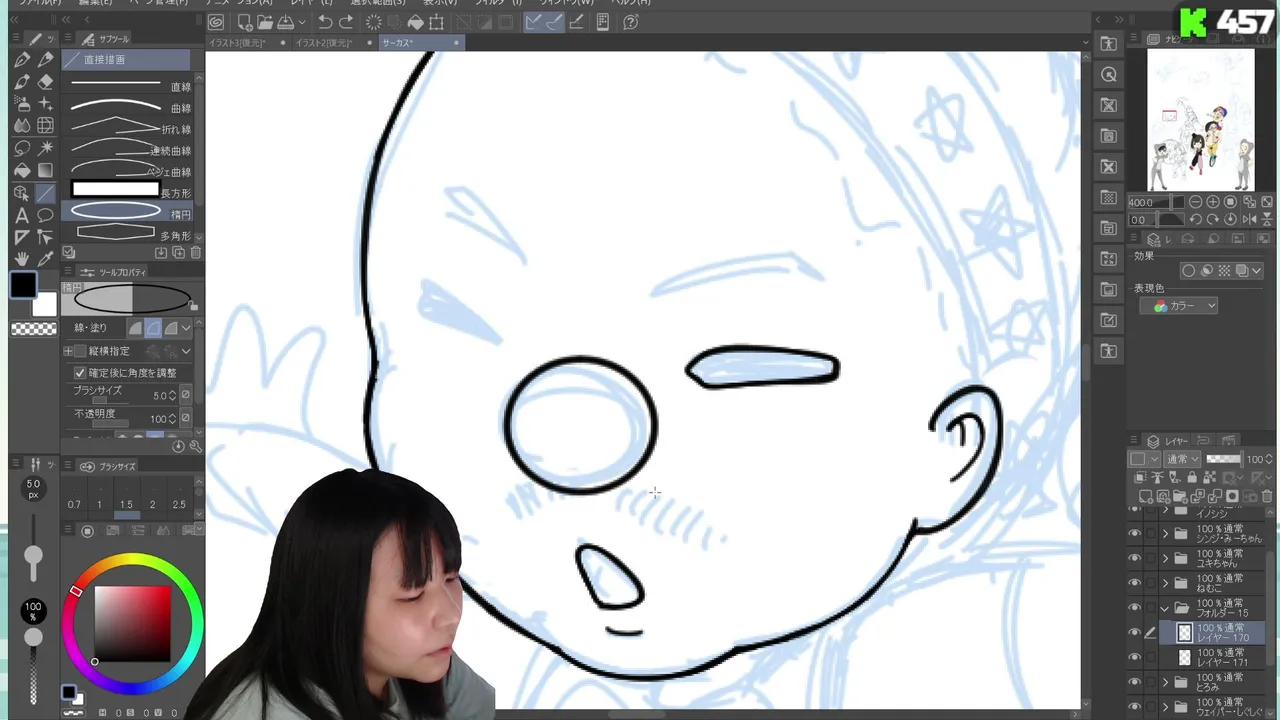Select the Lasso selection tool

(x=22, y=148)
